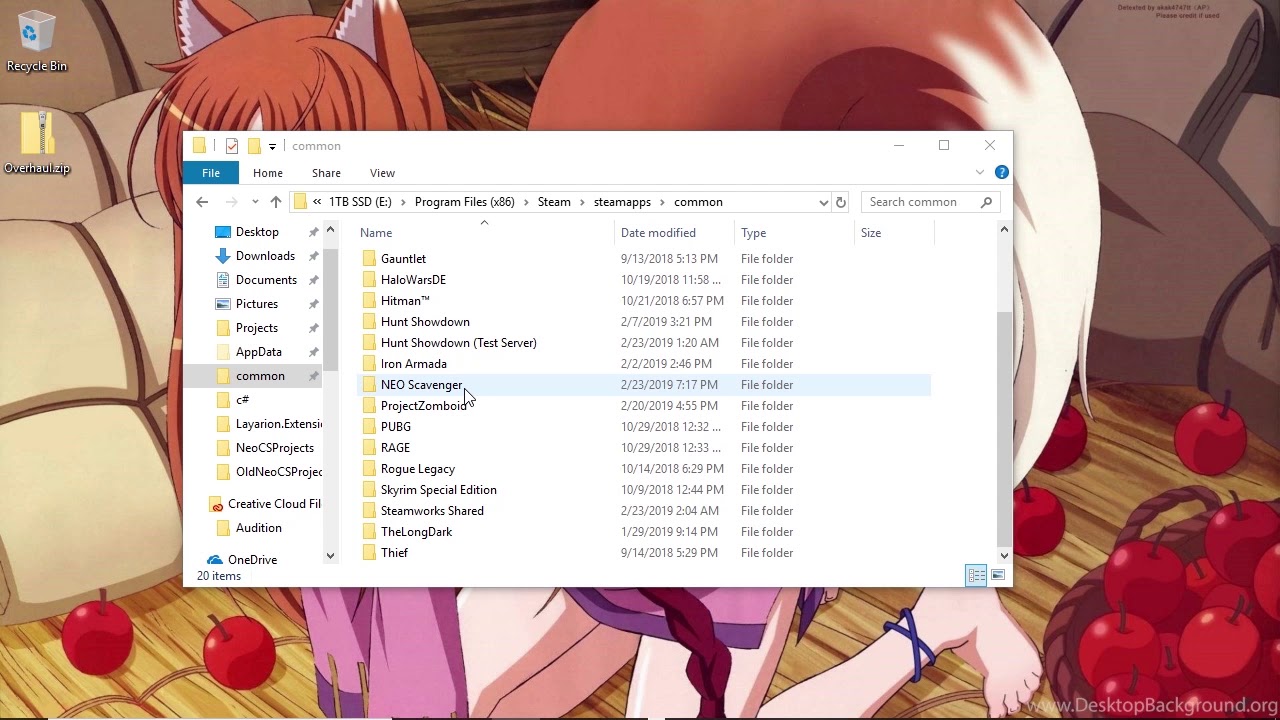
Task: Select the Rogue Legacy folder
Action: [x=417, y=469]
